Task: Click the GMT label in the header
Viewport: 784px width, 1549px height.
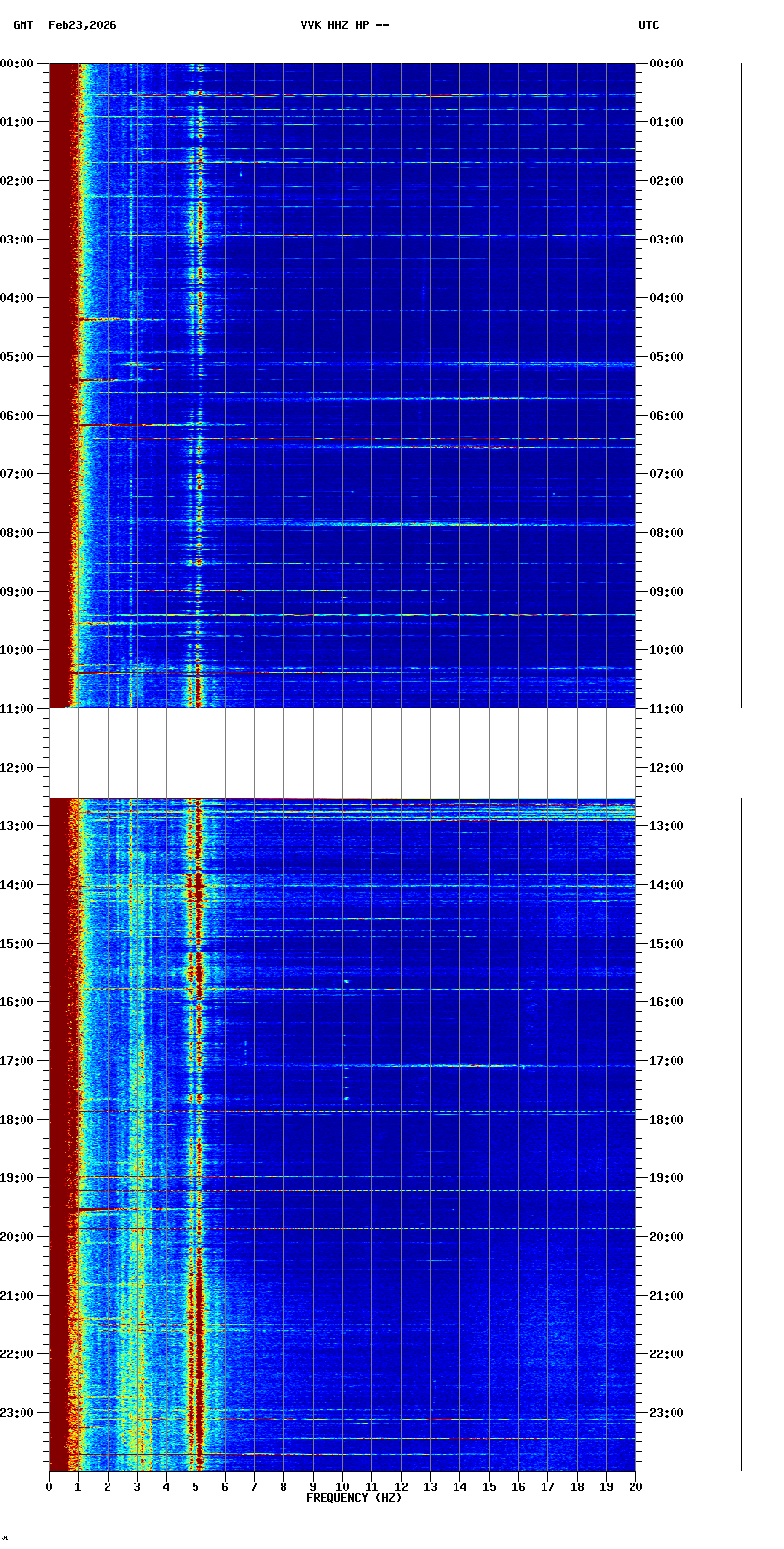Action: coord(22,25)
